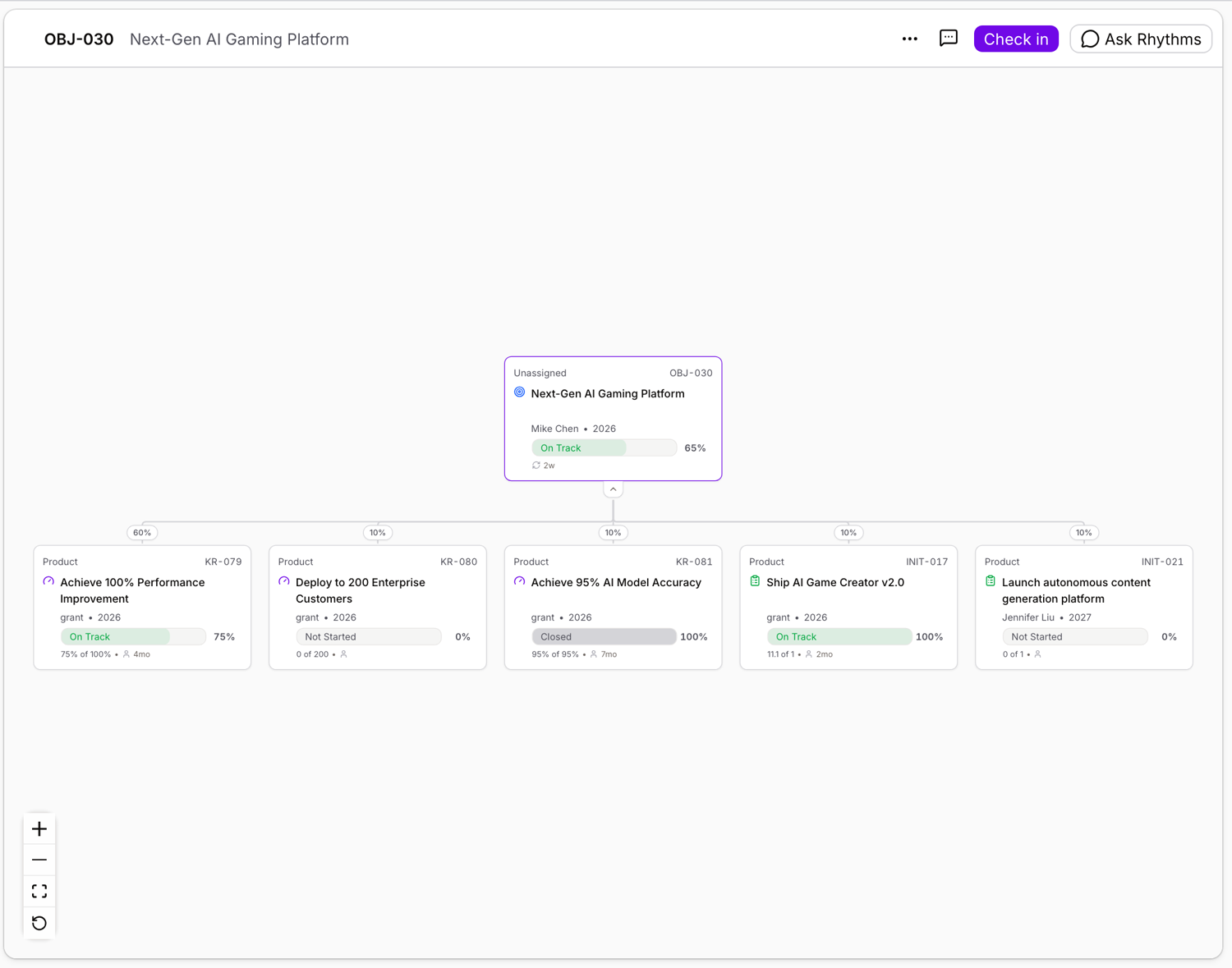Click the Closed progress bar on KR-081
This screenshot has height=968, width=1232.
(604, 636)
